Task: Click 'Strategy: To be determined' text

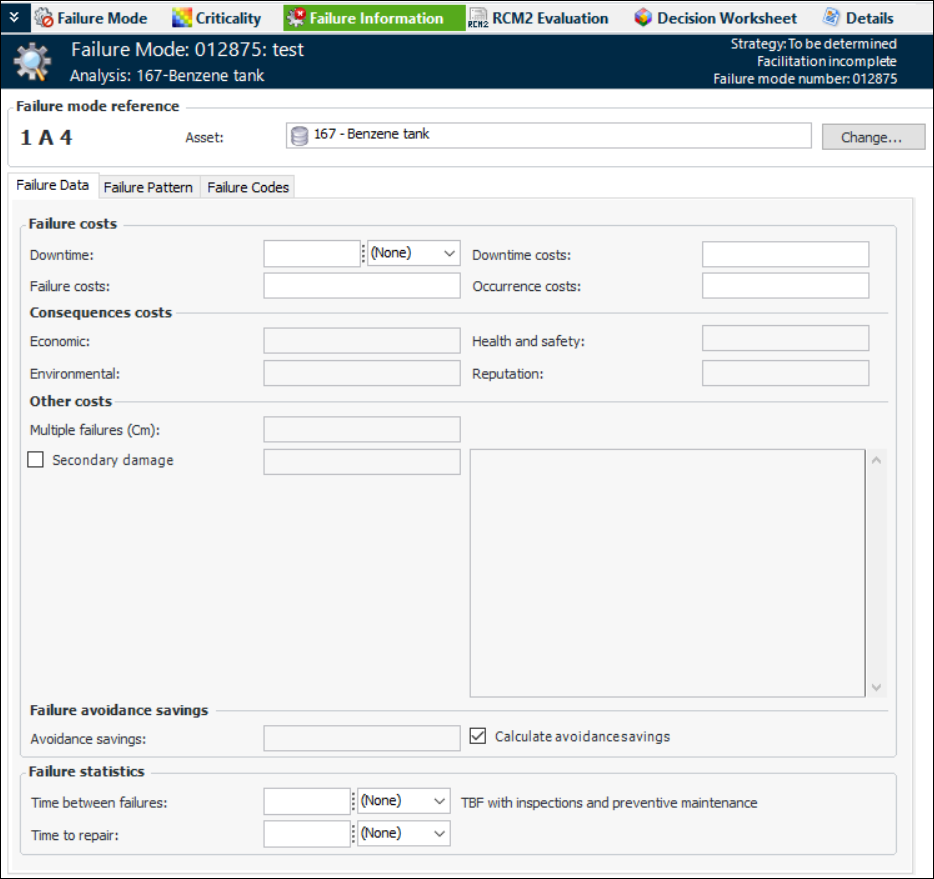Action: coord(814,43)
